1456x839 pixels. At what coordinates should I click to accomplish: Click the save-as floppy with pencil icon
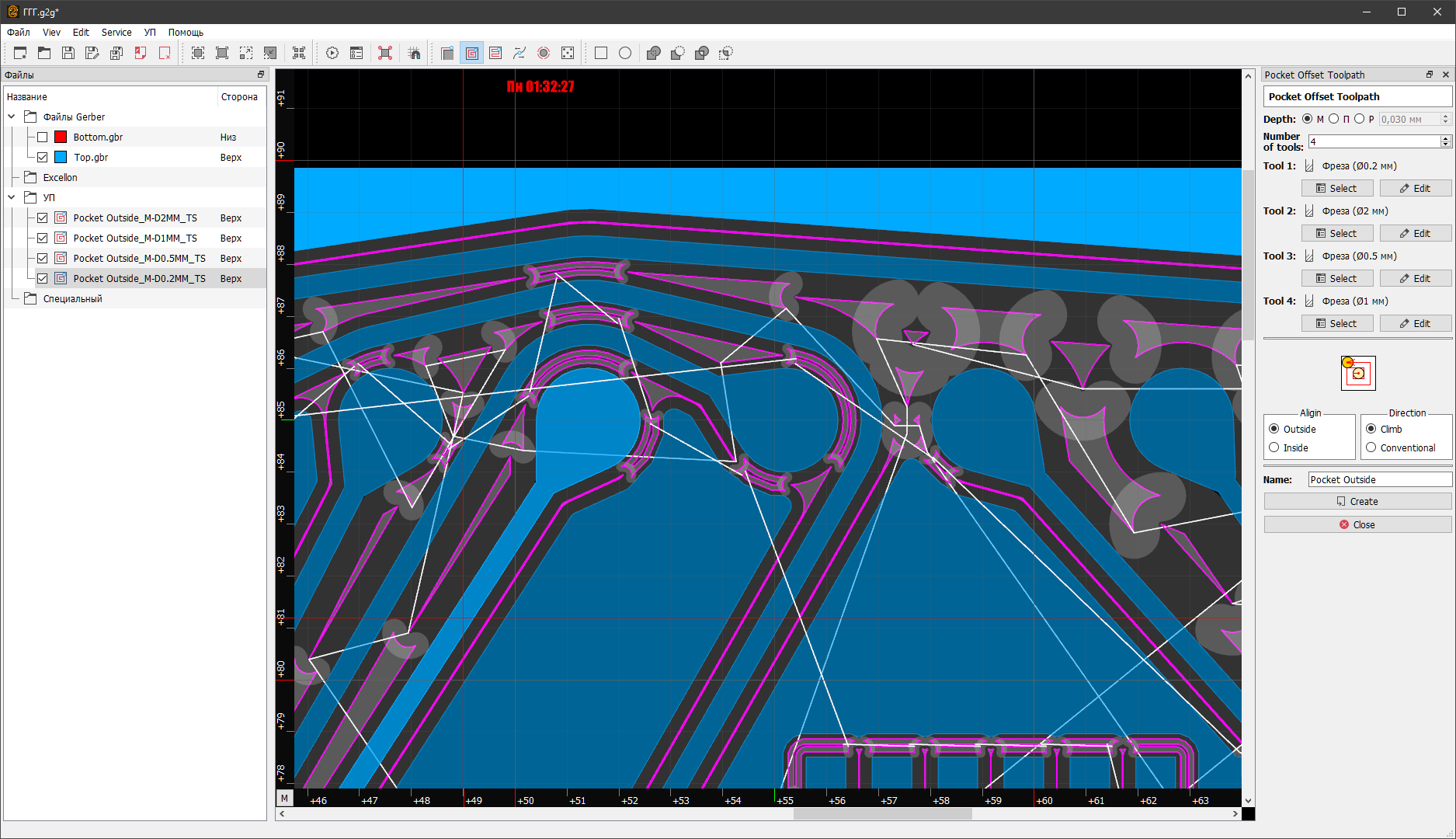click(92, 53)
